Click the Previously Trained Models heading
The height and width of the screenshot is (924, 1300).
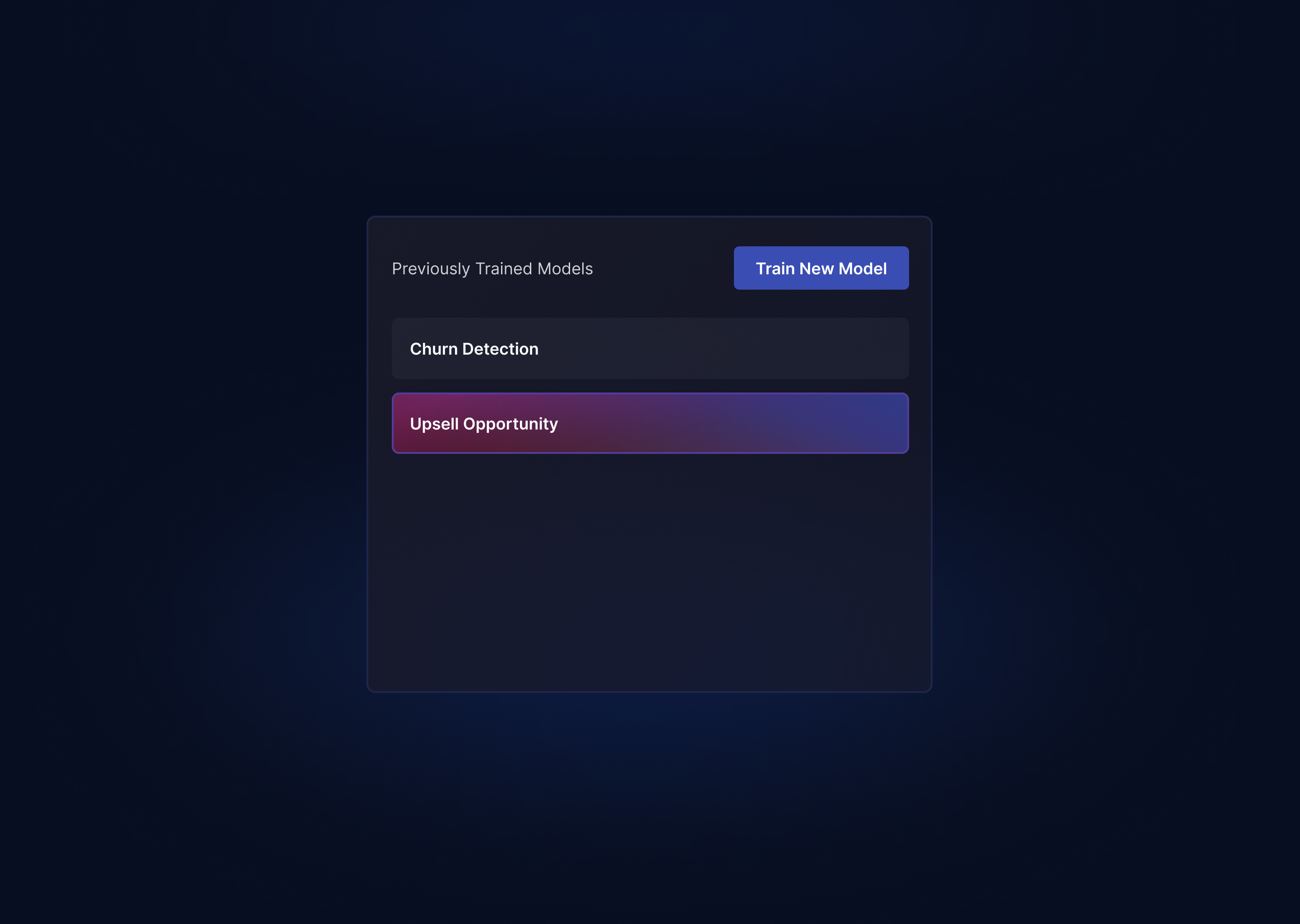tap(492, 268)
